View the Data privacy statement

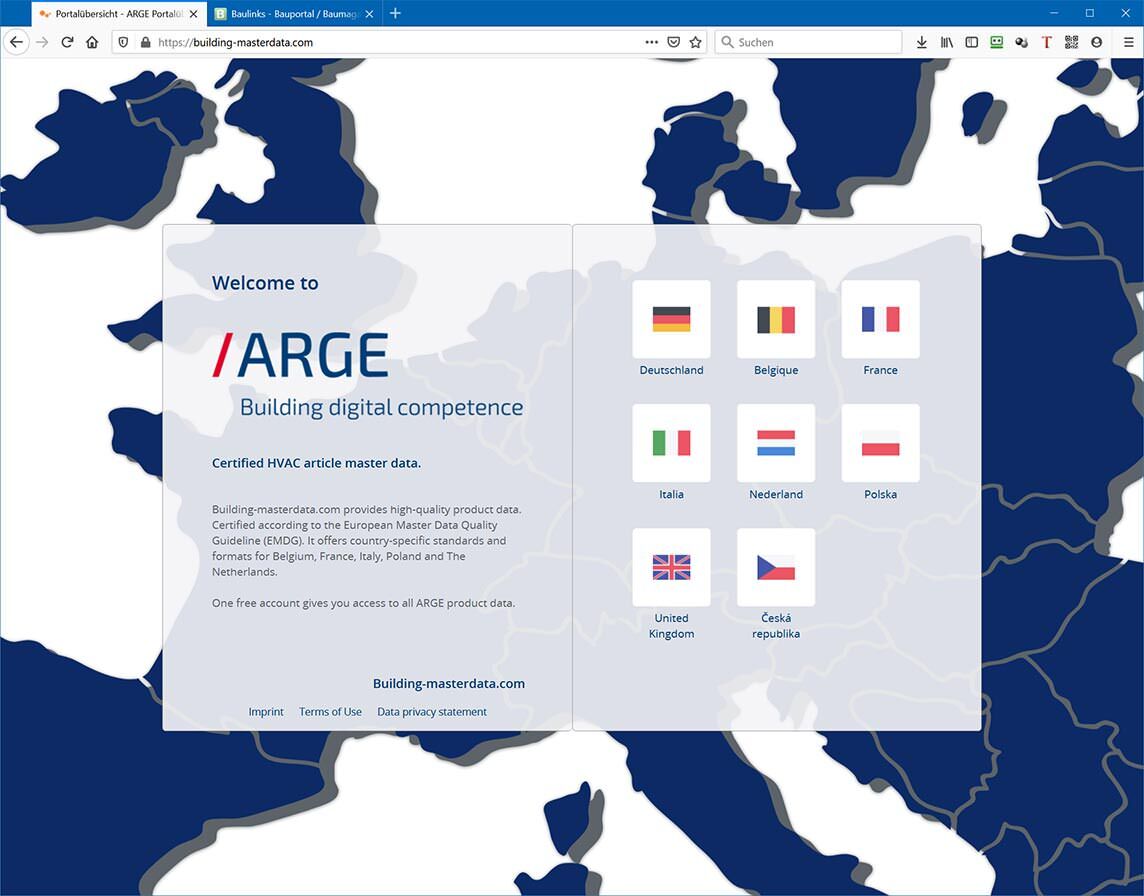tap(432, 711)
